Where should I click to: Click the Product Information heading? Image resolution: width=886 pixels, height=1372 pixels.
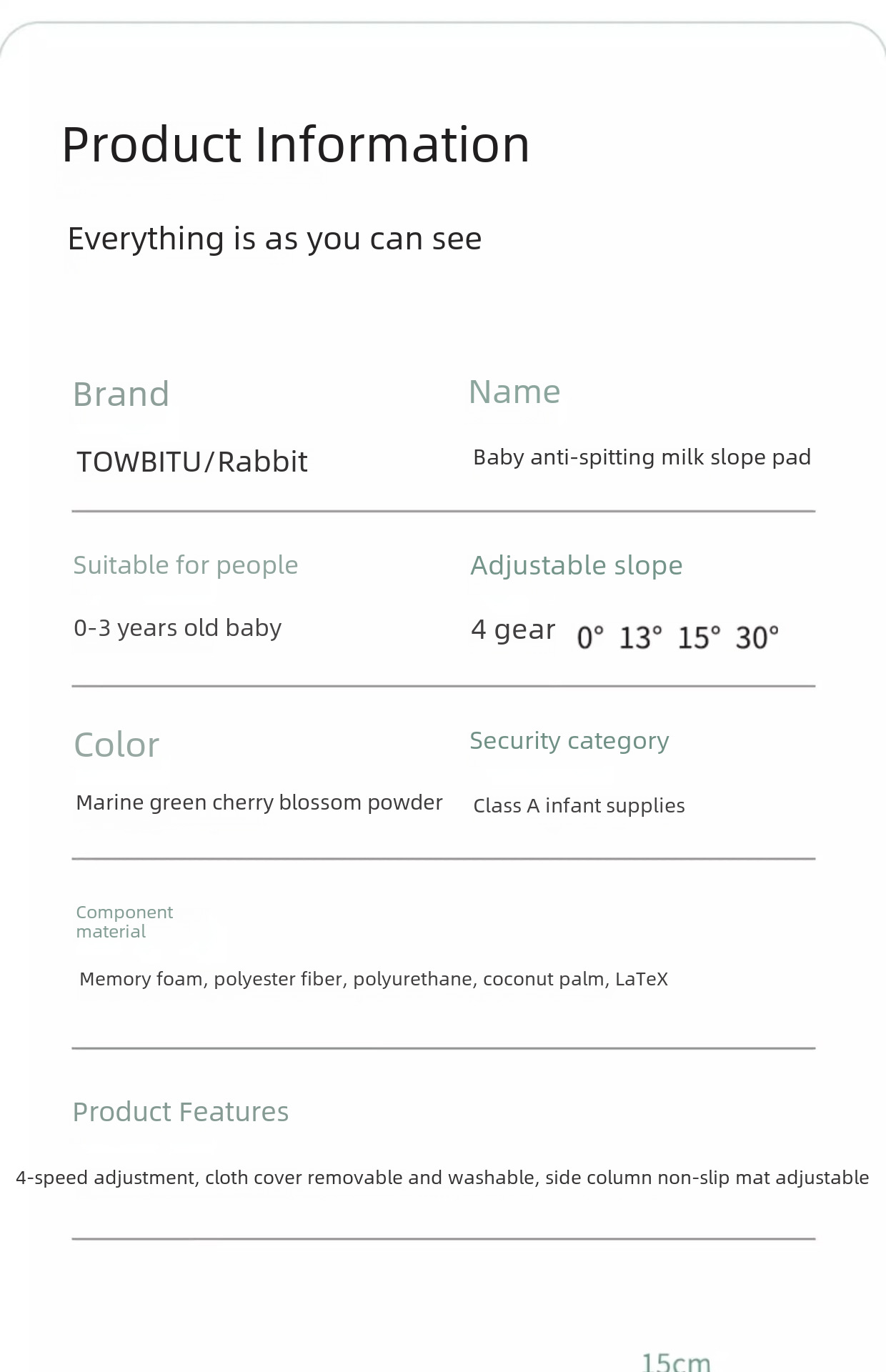click(x=295, y=144)
